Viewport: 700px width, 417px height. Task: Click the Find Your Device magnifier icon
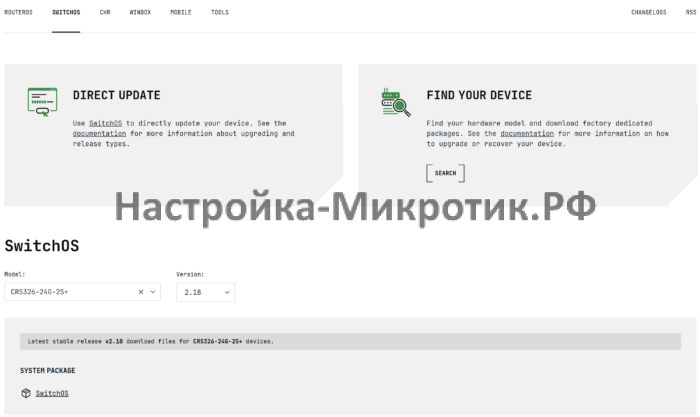point(396,102)
